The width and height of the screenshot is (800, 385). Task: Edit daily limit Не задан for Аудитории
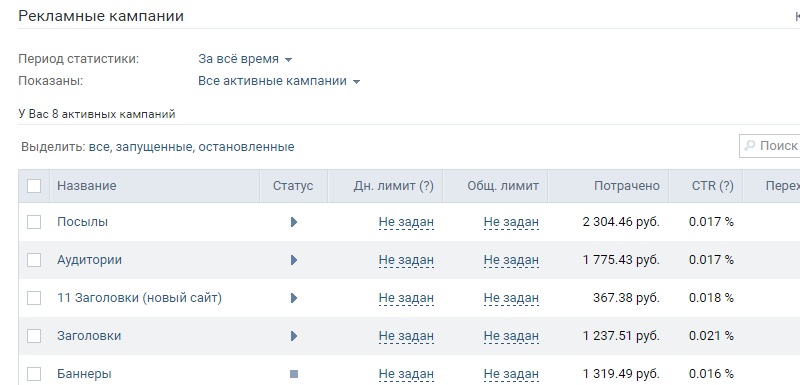click(x=406, y=261)
